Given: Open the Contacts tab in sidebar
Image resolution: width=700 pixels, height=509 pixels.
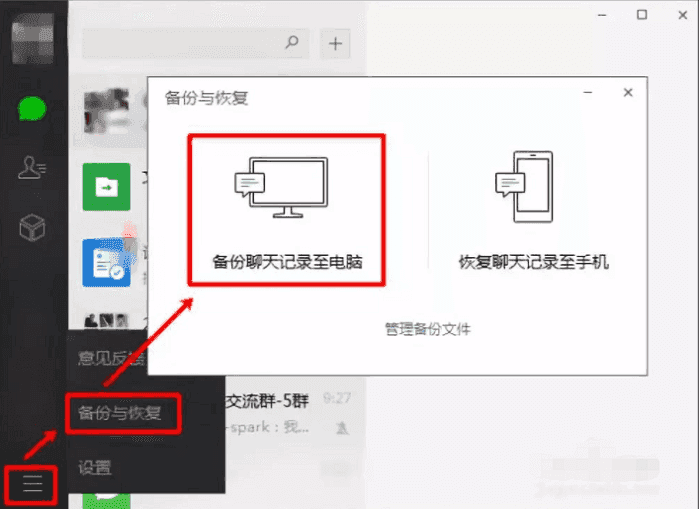Looking at the screenshot, I should coord(32,167).
